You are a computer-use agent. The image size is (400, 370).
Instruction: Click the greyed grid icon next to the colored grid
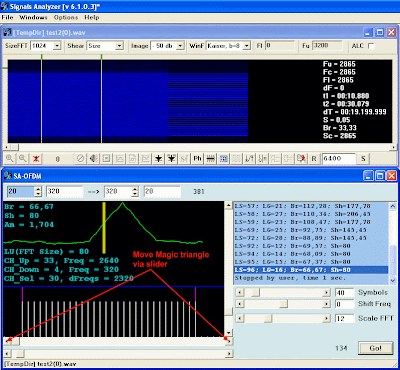(236, 159)
